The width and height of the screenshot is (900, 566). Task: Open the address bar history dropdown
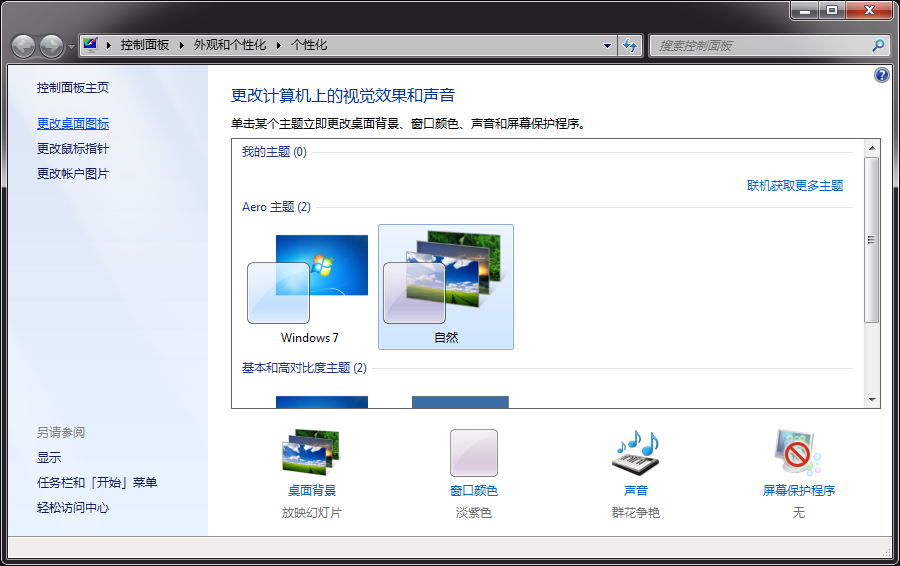[607, 45]
